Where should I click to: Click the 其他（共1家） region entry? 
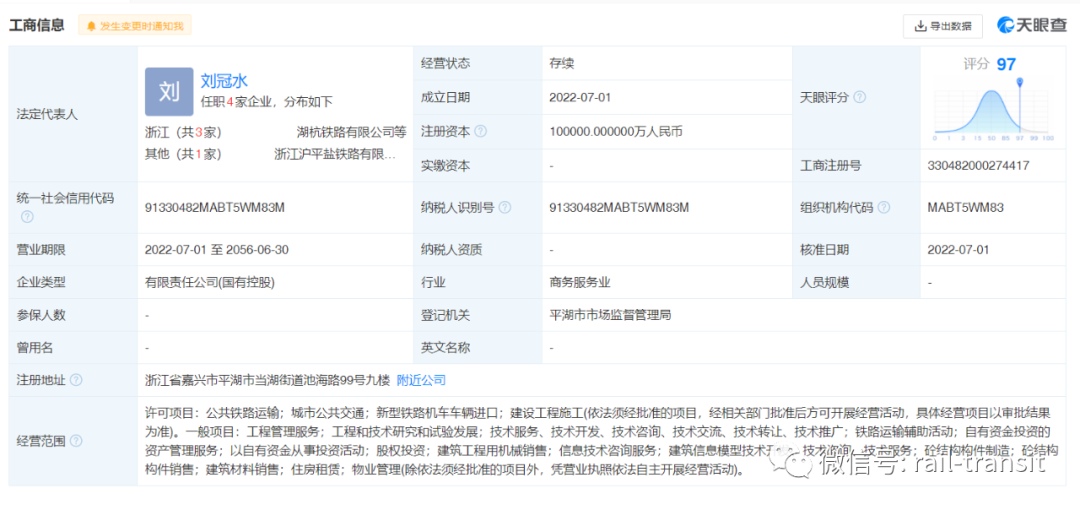[183, 154]
